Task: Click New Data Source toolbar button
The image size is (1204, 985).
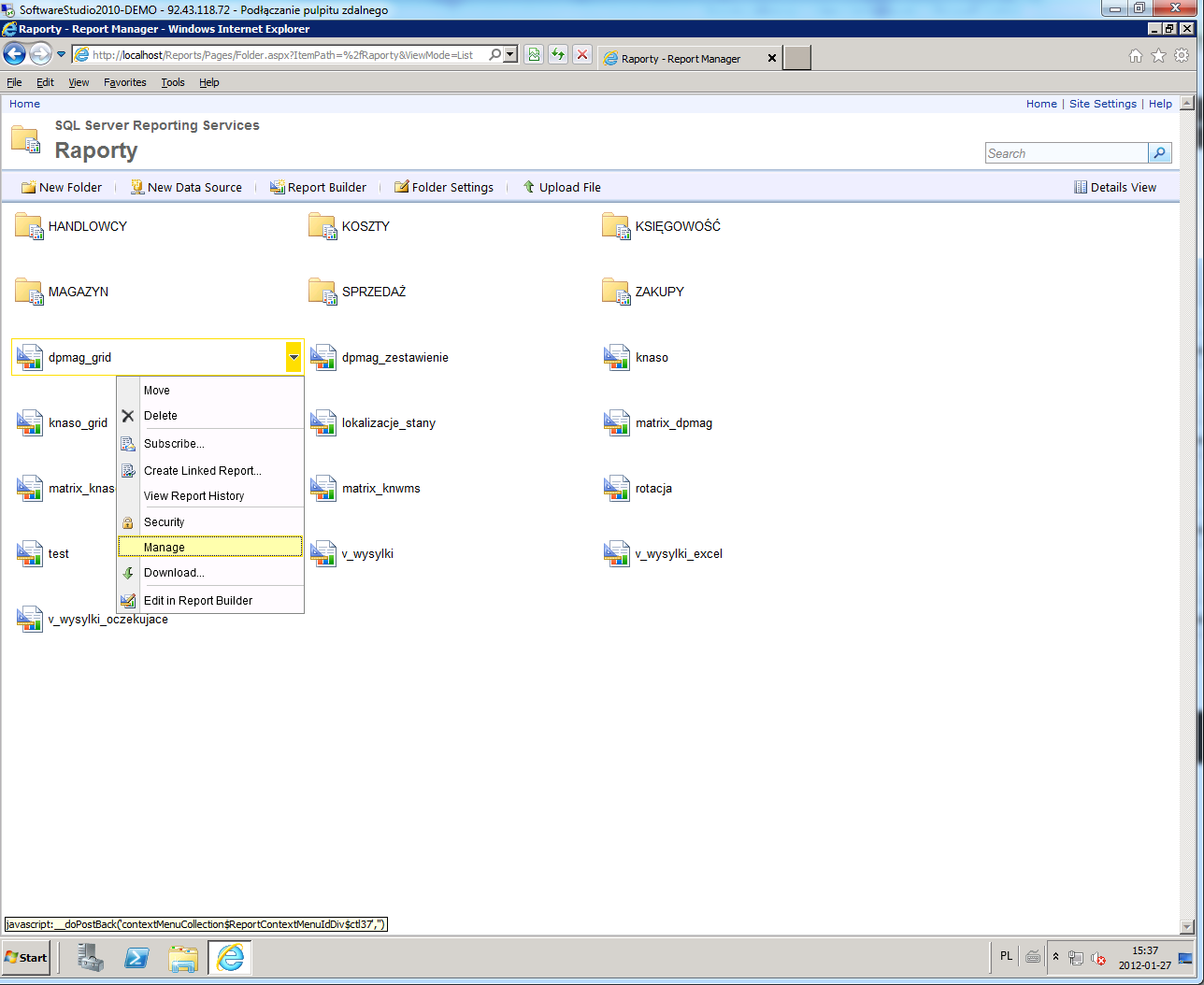Action: pos(186,187)
